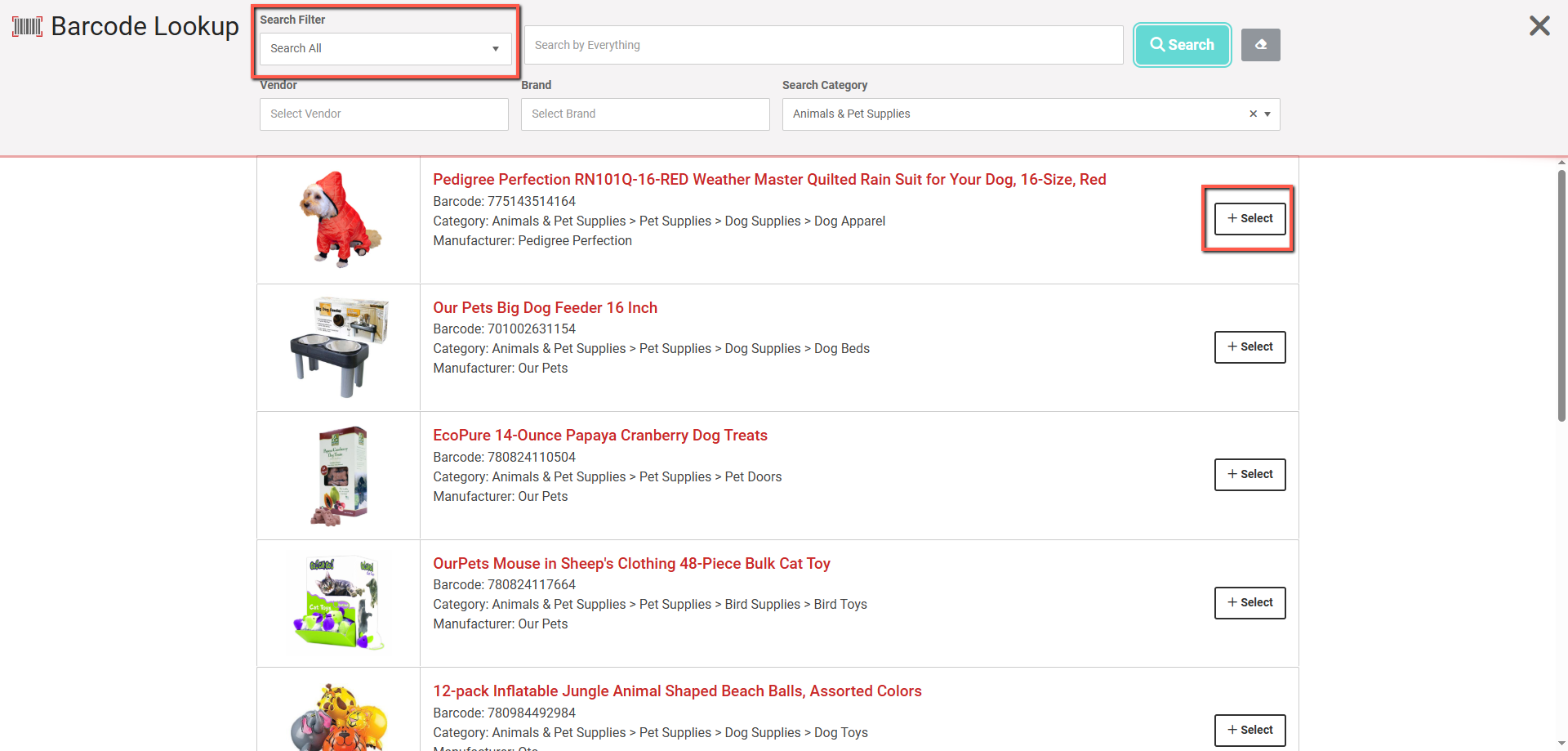This screenshot has height=751, width=1568.
Task: Click barcode text 780824110504
Action: point(532,458)
